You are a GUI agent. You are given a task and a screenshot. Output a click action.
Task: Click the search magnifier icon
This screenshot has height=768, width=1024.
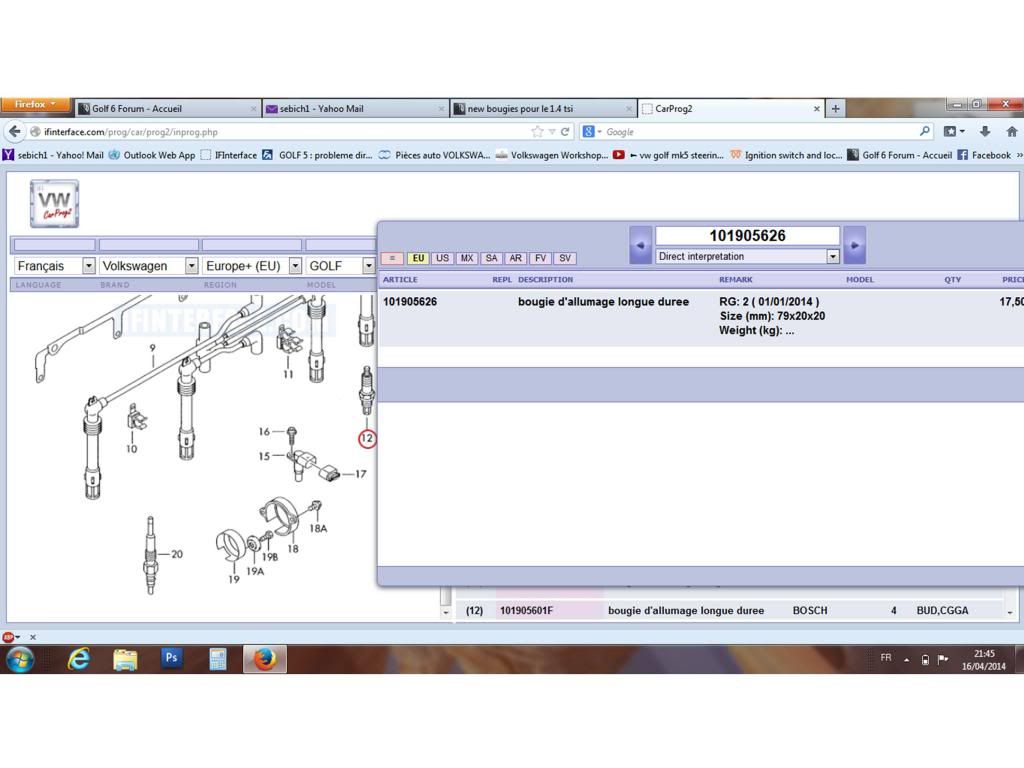pyautogui.click(x=924, y=131)
